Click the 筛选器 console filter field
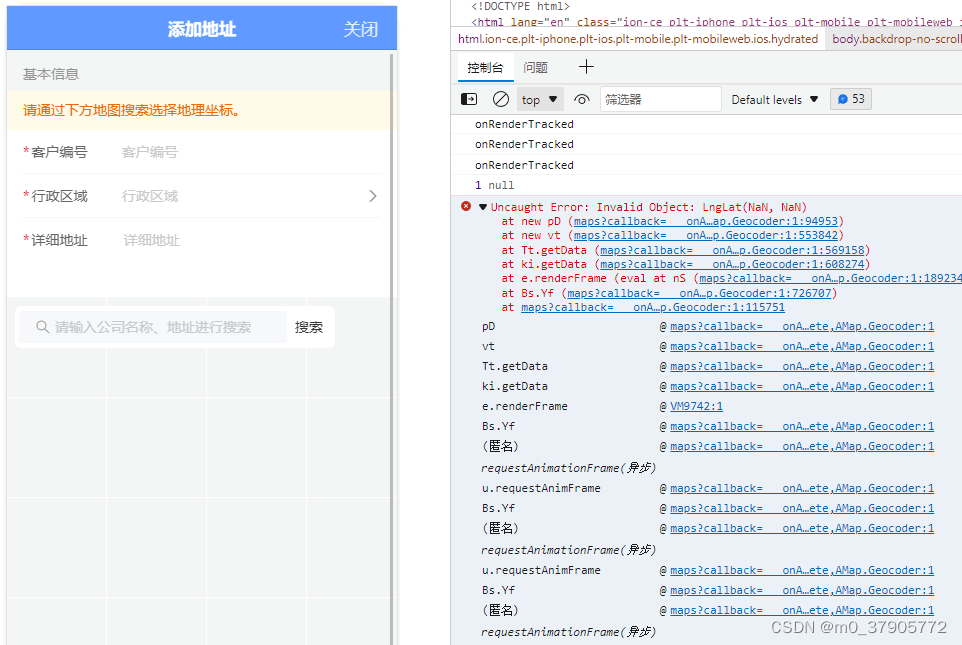Image resolution: width=962 pixels, height=645 pixels. 660,99
